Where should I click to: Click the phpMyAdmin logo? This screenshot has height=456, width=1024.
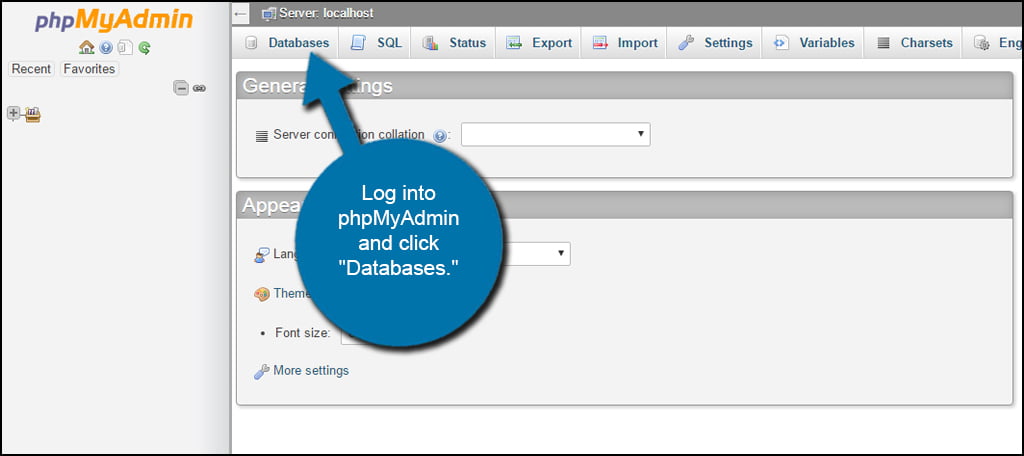113,21
